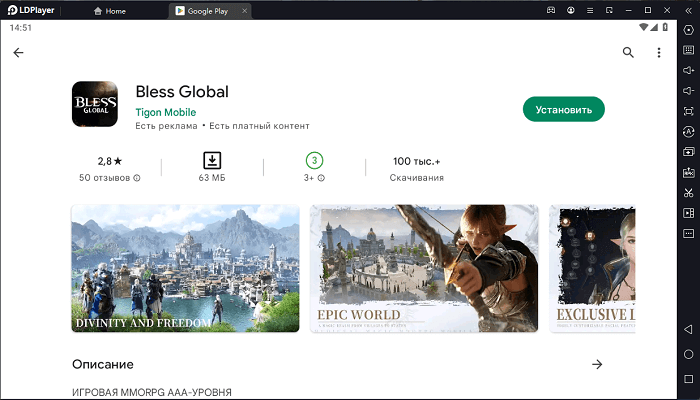Click the Есть платный контент label
This screenshot has width=700, height=400.
[259, 126]
